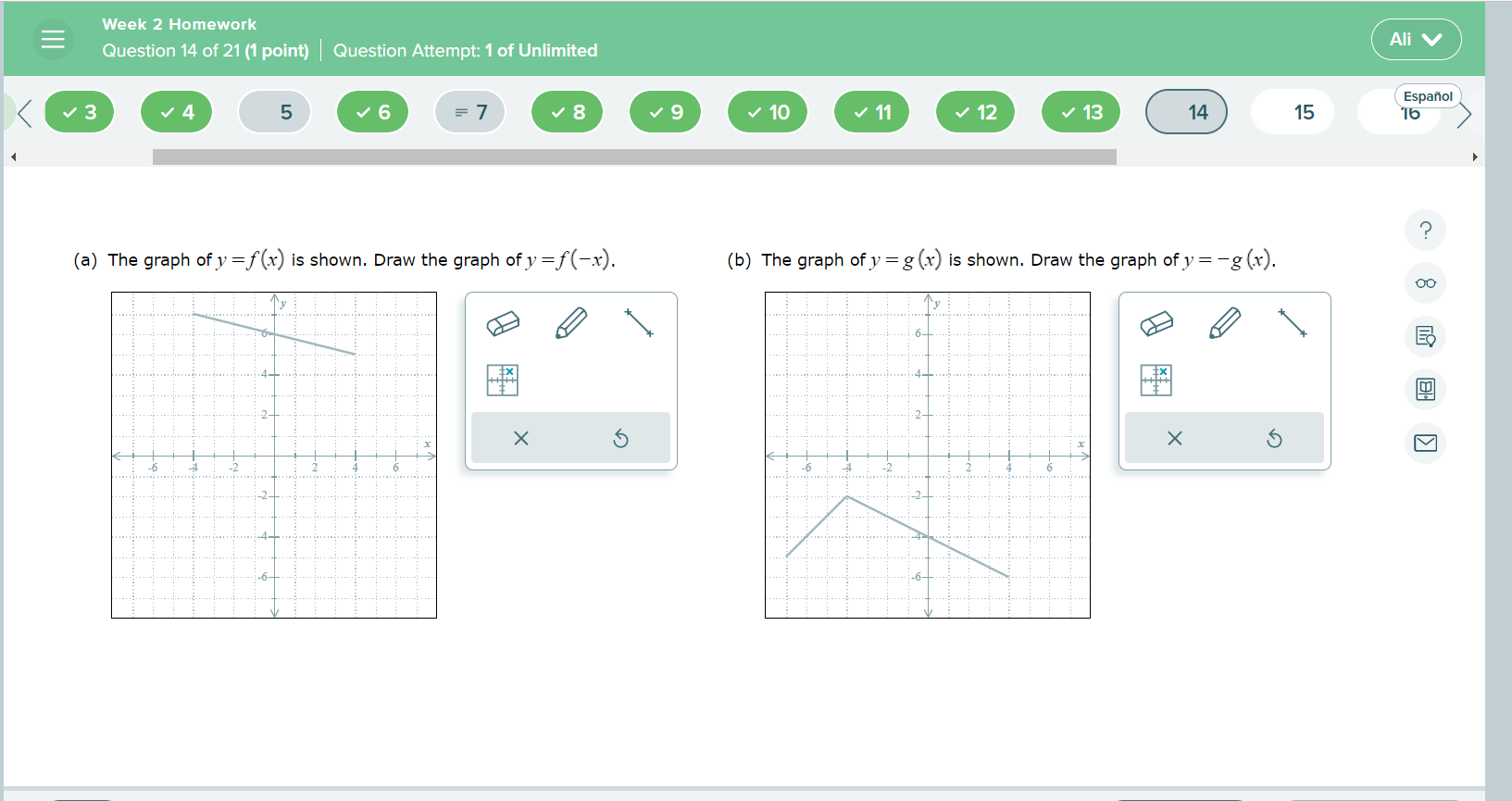Open the hamburger navigation menu
This screenshot has width=1512, height=801.
click(53, 38)
